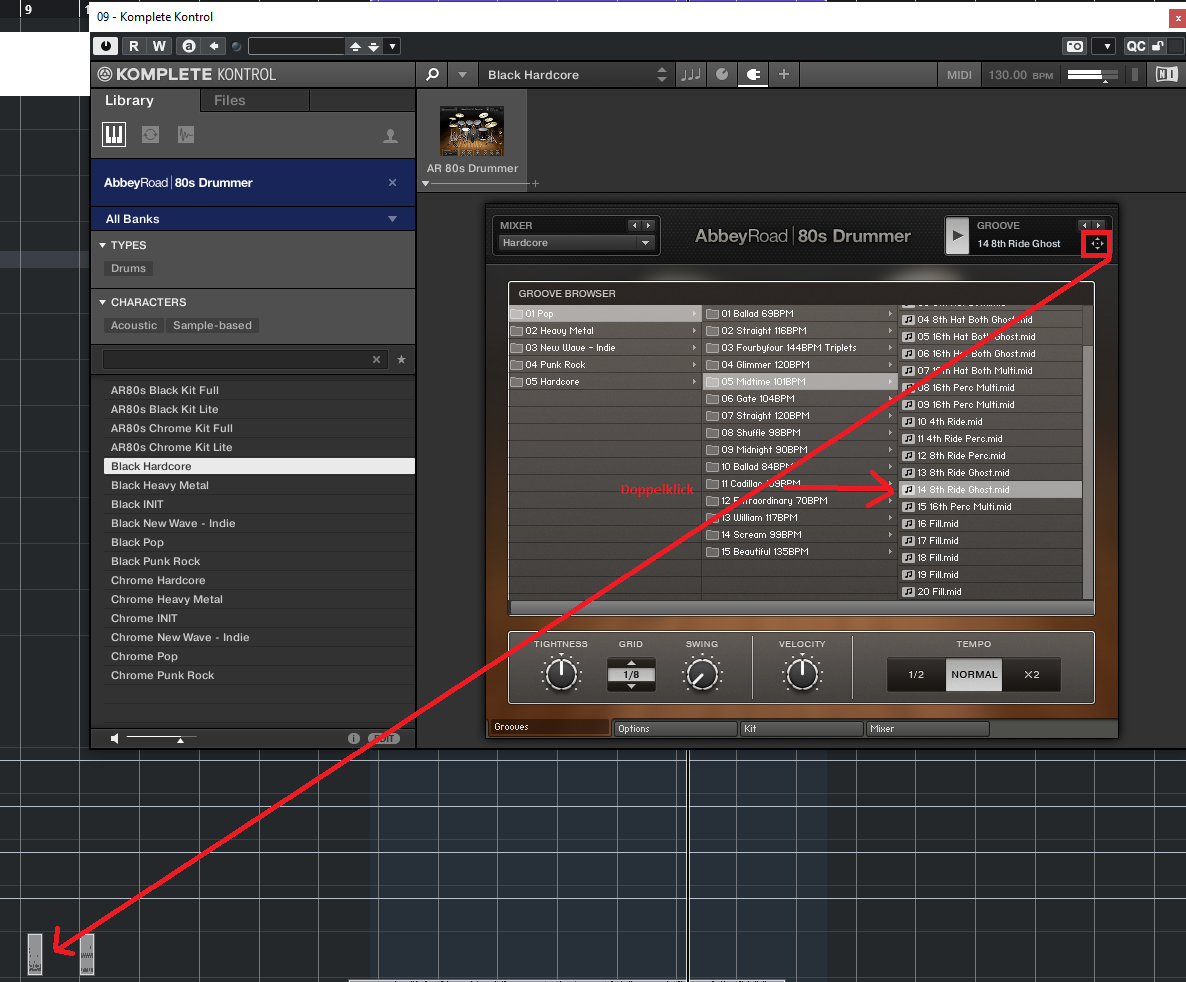Click the magnifier browser icon in header
The height and width of the screenshot is (982, 1186).
click(432, 75)
